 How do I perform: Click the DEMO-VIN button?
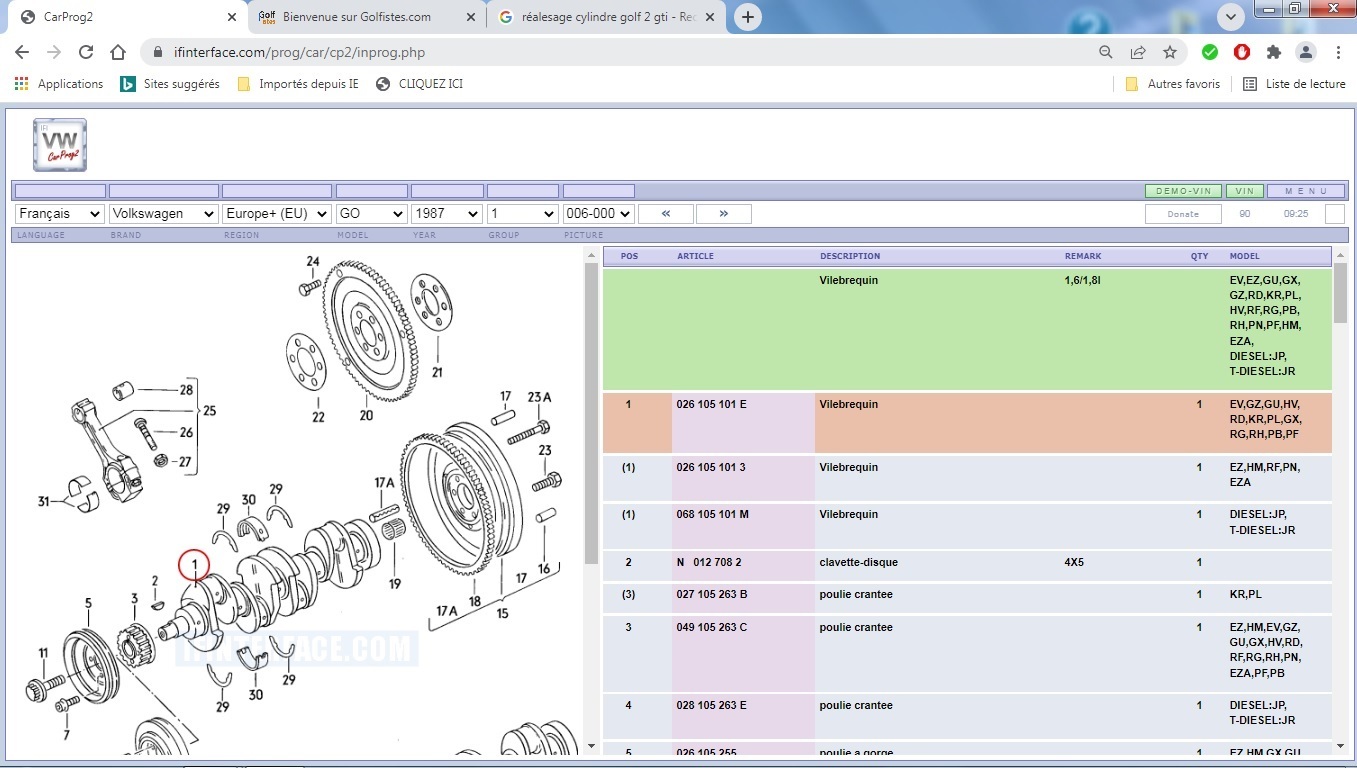pyautogui.click(x=1183, y=191)
